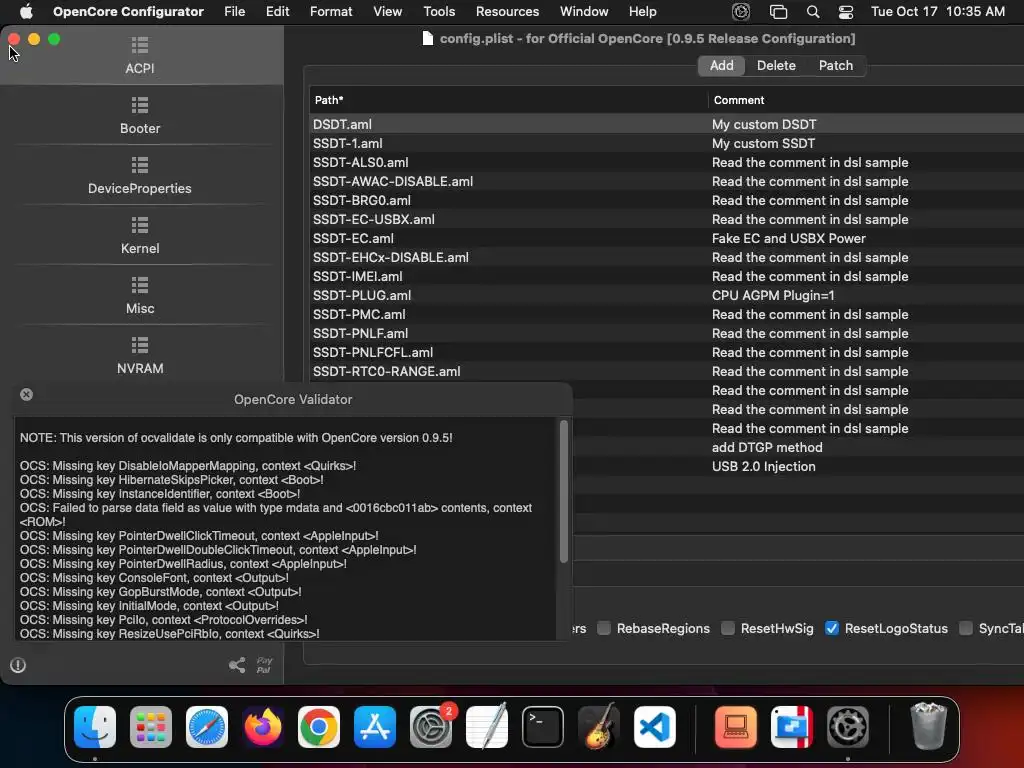Open the OpenCore Configurator app menu
1024x768 pixels.
pyautogui.click(x=128, y=12)
